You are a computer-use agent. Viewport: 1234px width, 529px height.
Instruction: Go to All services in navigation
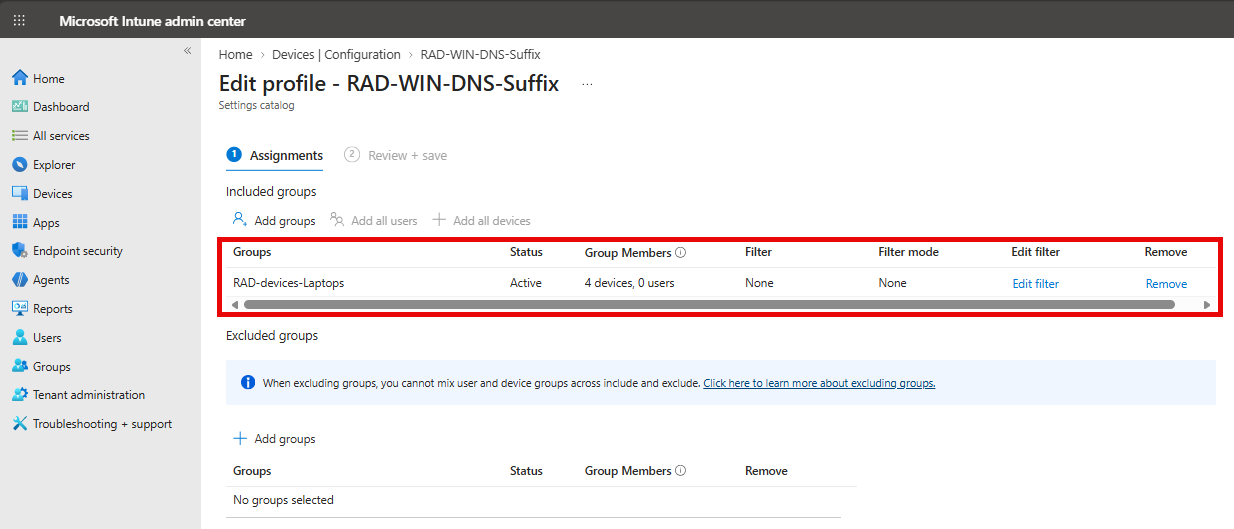[61, 136]
